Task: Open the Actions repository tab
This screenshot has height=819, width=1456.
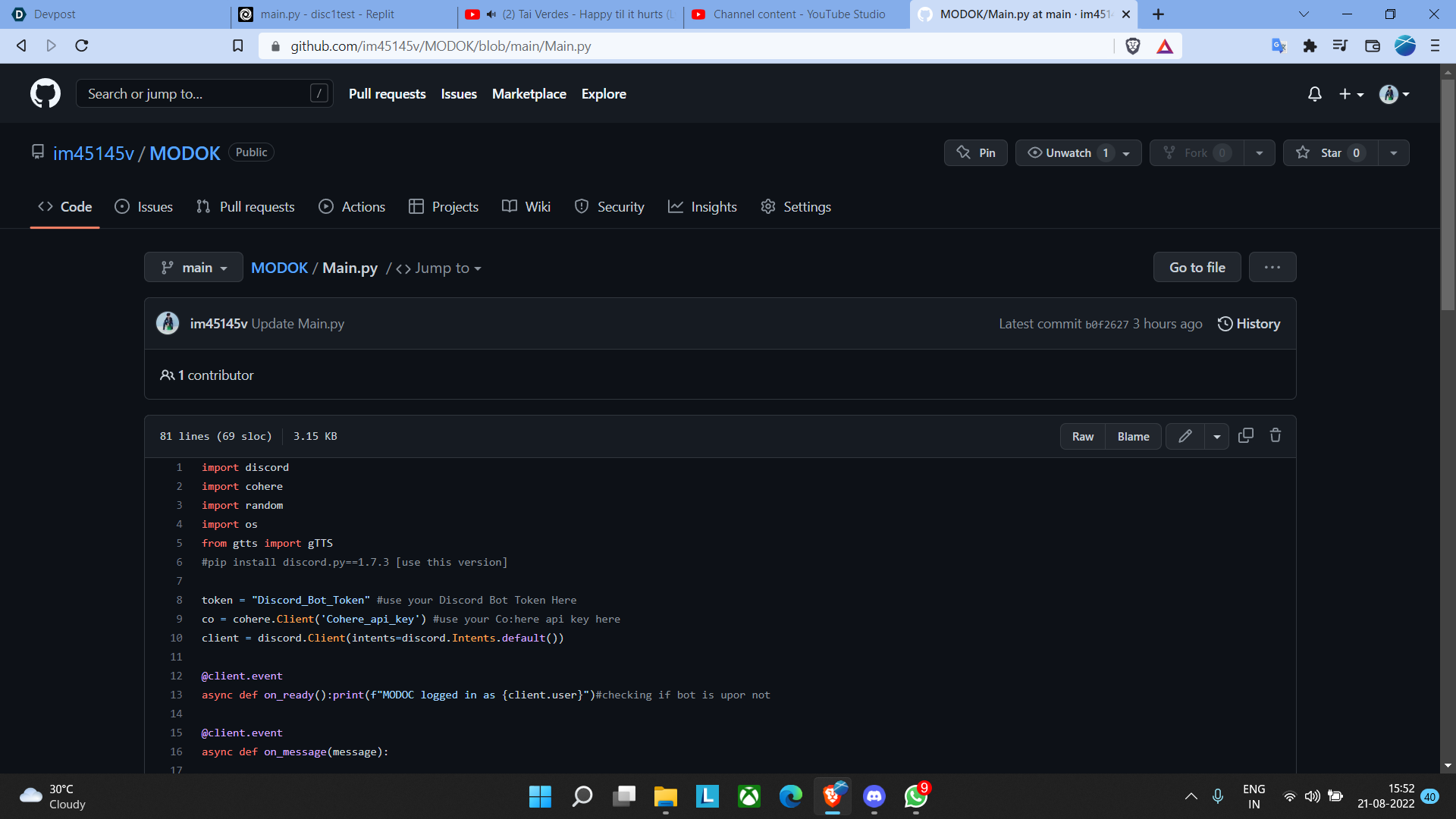Action: tap(352, 207)
